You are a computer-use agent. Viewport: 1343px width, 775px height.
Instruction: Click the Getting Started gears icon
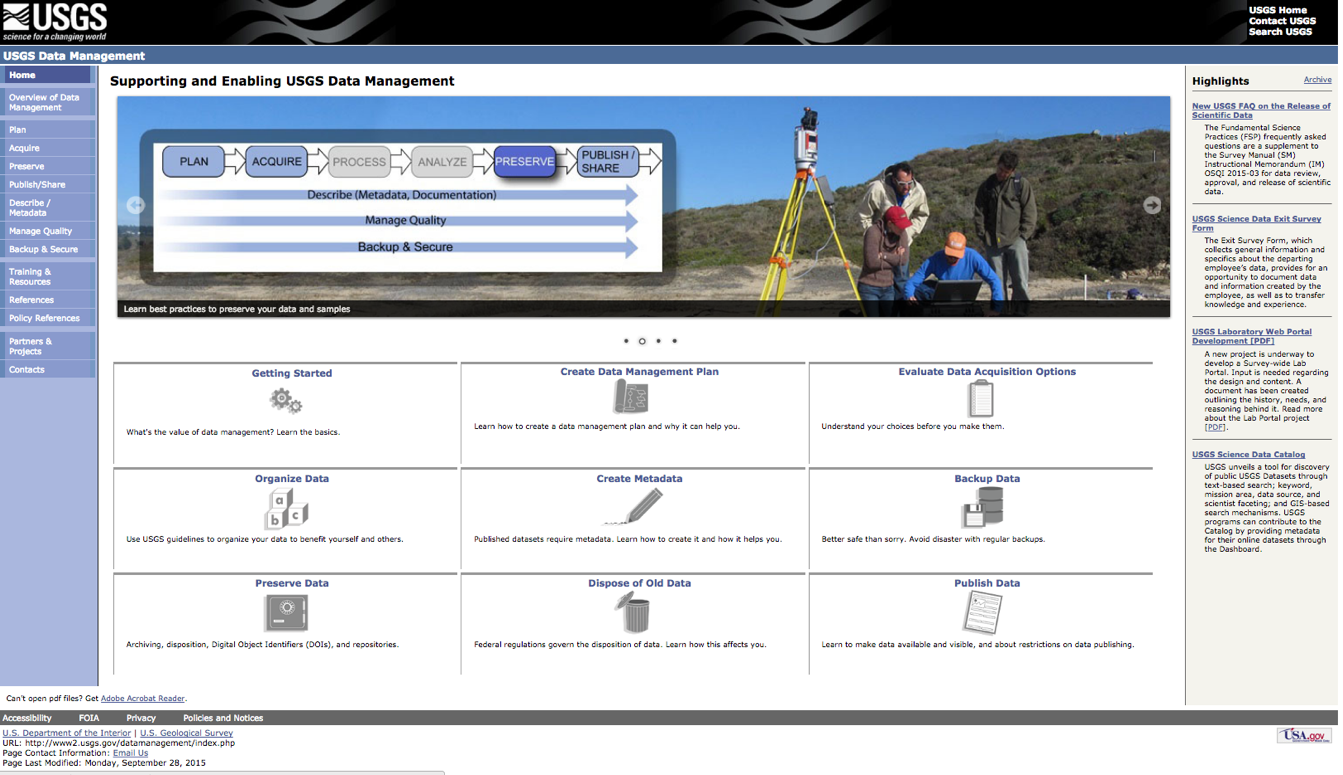[x=286, y=401]
